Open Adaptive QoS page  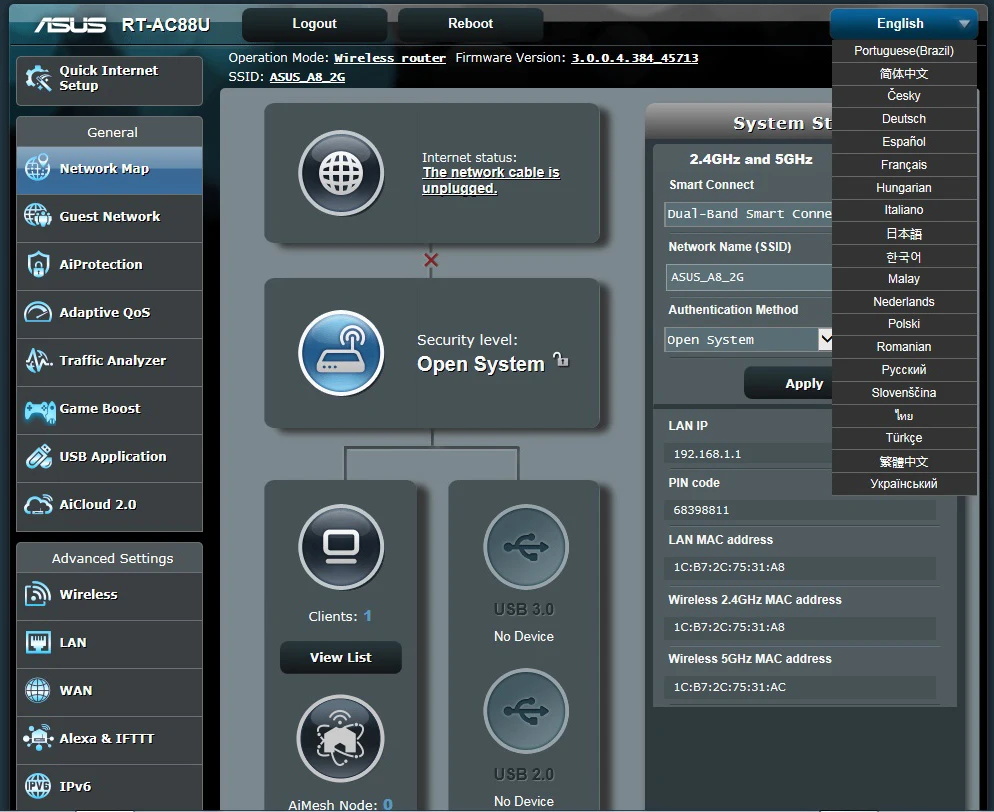tap(109, 314)
